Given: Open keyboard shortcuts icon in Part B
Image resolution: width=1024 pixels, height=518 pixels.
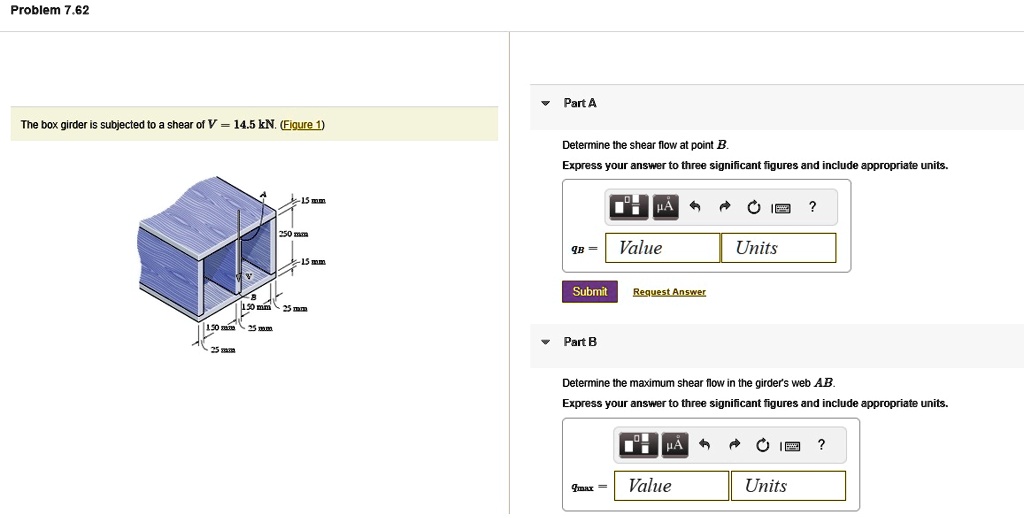Looking at the screenshot, I should [790, 447].
